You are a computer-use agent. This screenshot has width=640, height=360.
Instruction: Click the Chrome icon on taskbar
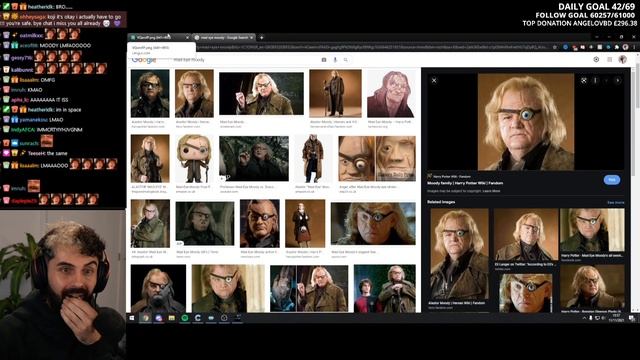(145, 318)
